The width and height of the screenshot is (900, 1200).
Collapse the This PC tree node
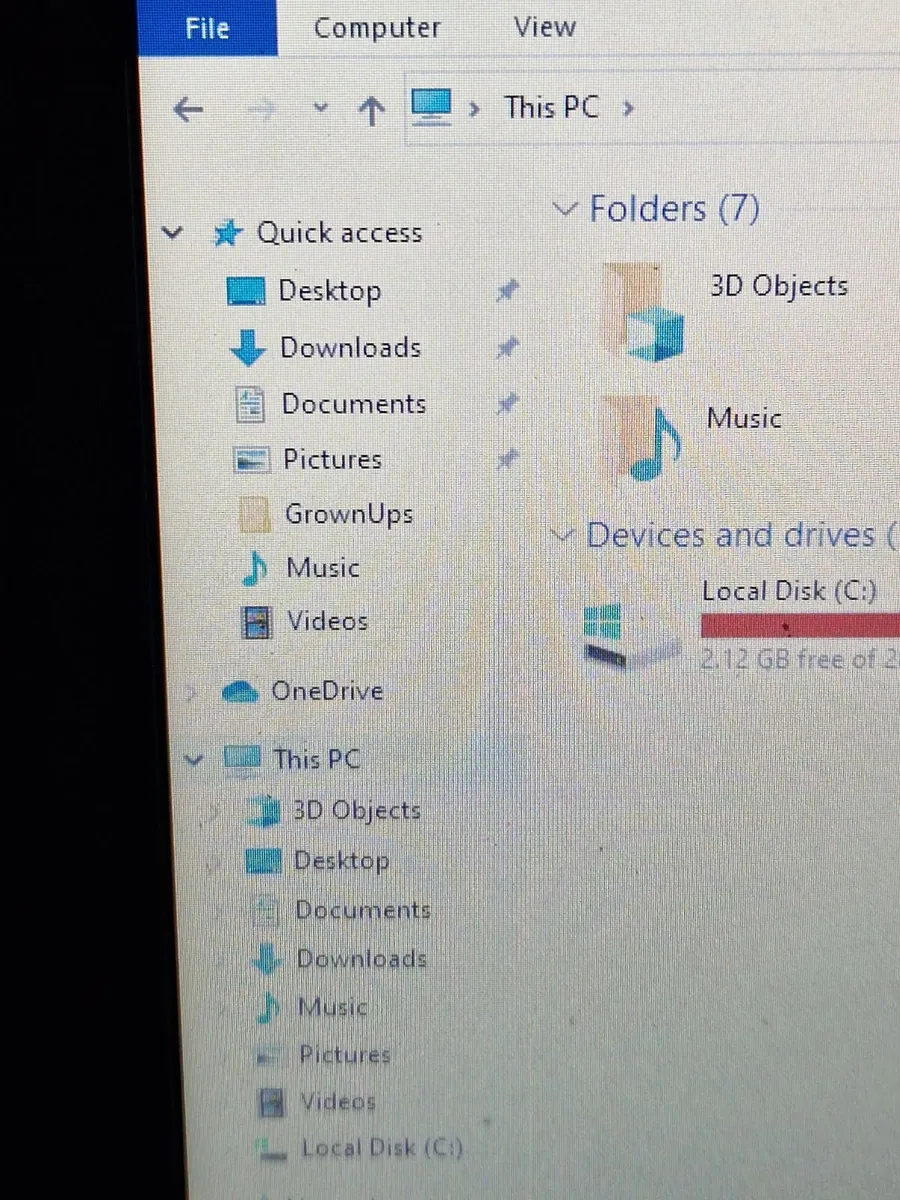point(194,759)
